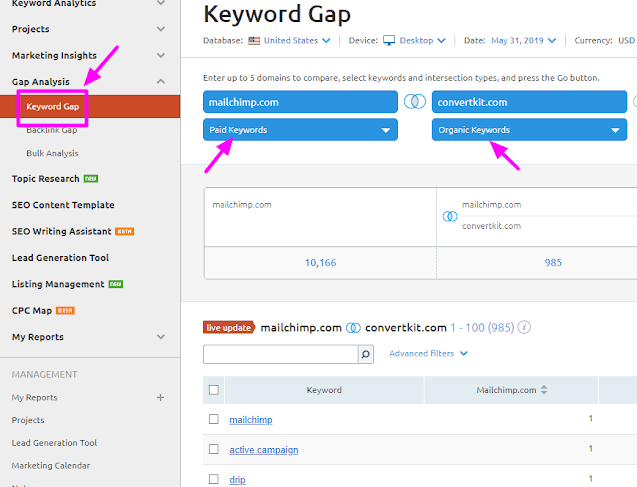
Task: Click the keyword filter text input
Action: pyautogui.click(x=280, y=354)
